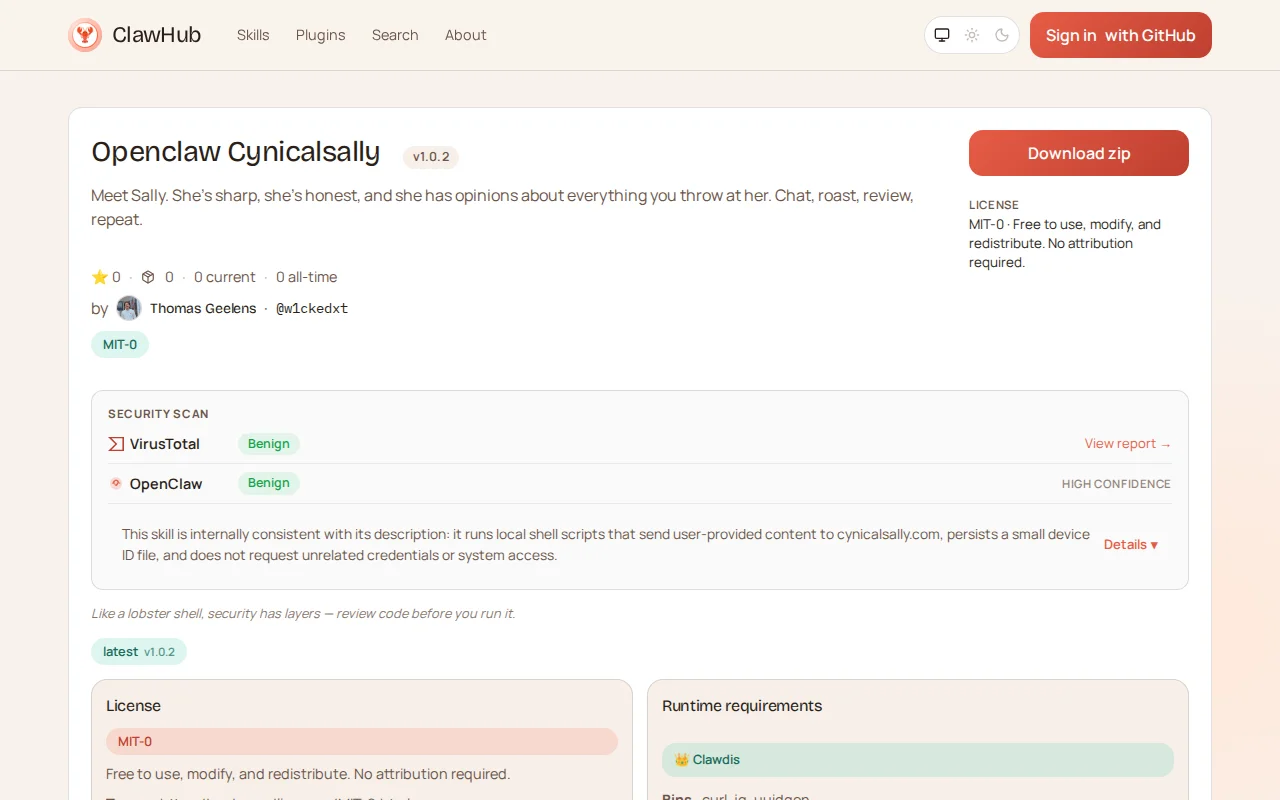1280x800 pixels.
Task: Click the LICENSE sidebar label
Action: coord(994,205)
